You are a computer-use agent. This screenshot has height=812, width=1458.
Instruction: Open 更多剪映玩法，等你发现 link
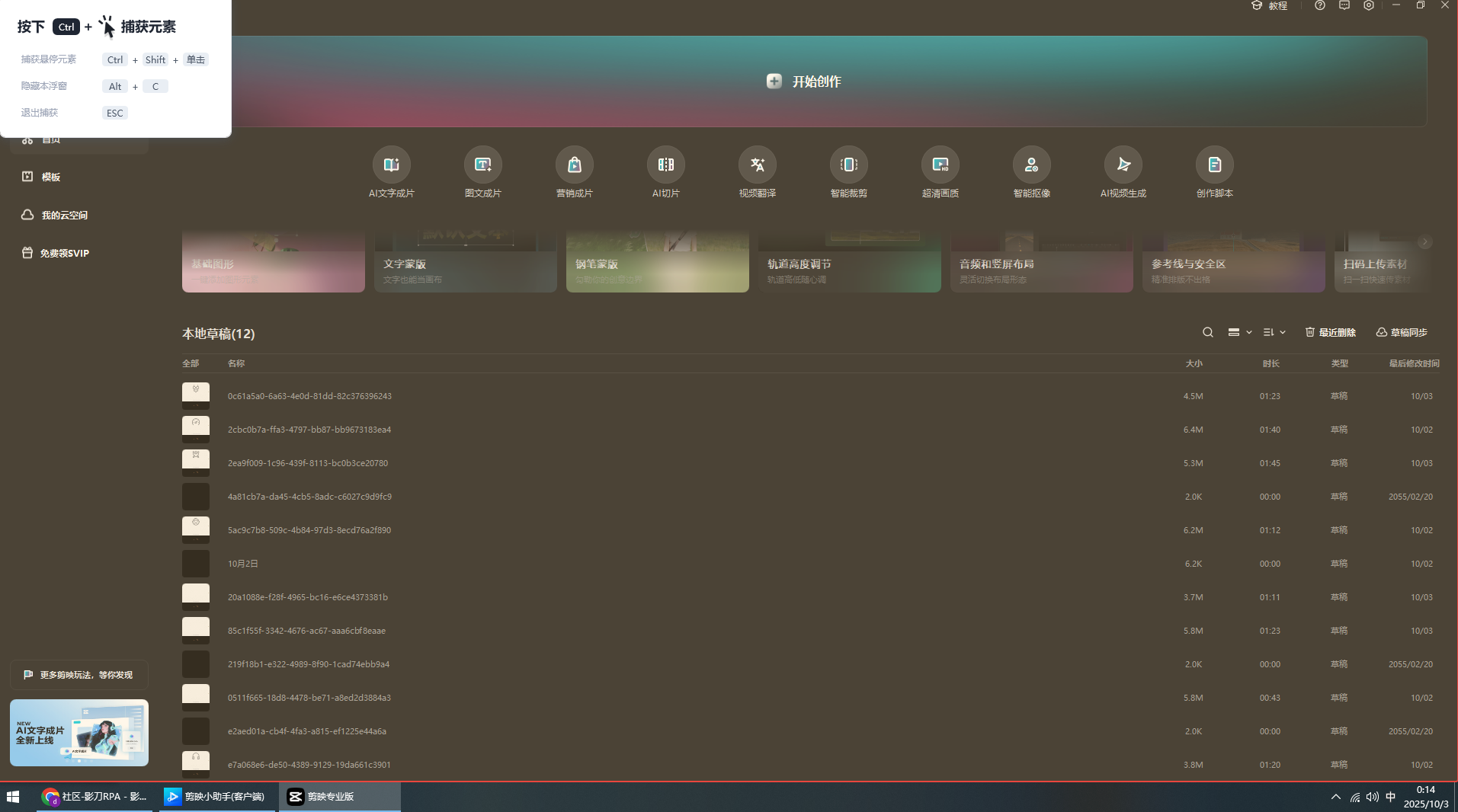79,675
